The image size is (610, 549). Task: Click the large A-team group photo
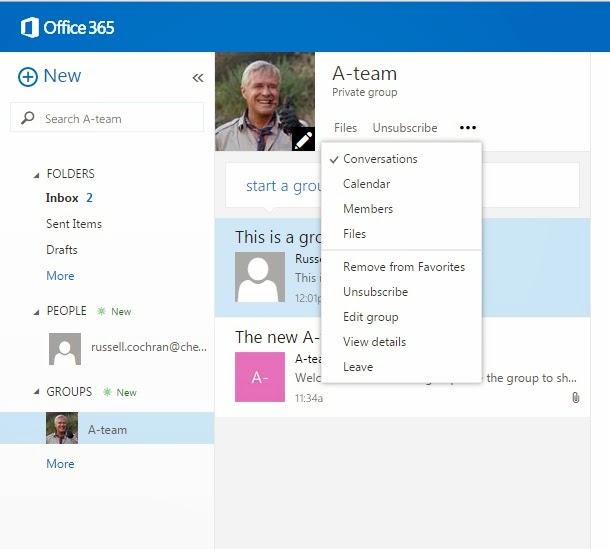point(265,102)
